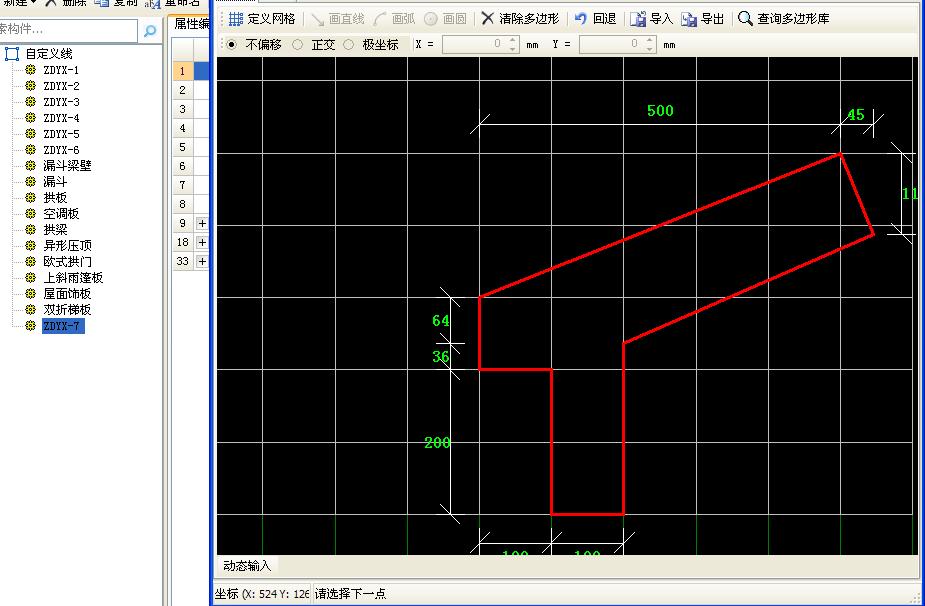
Task: Select the 上斜雨篷板 tree item
Action: (73, 277)
